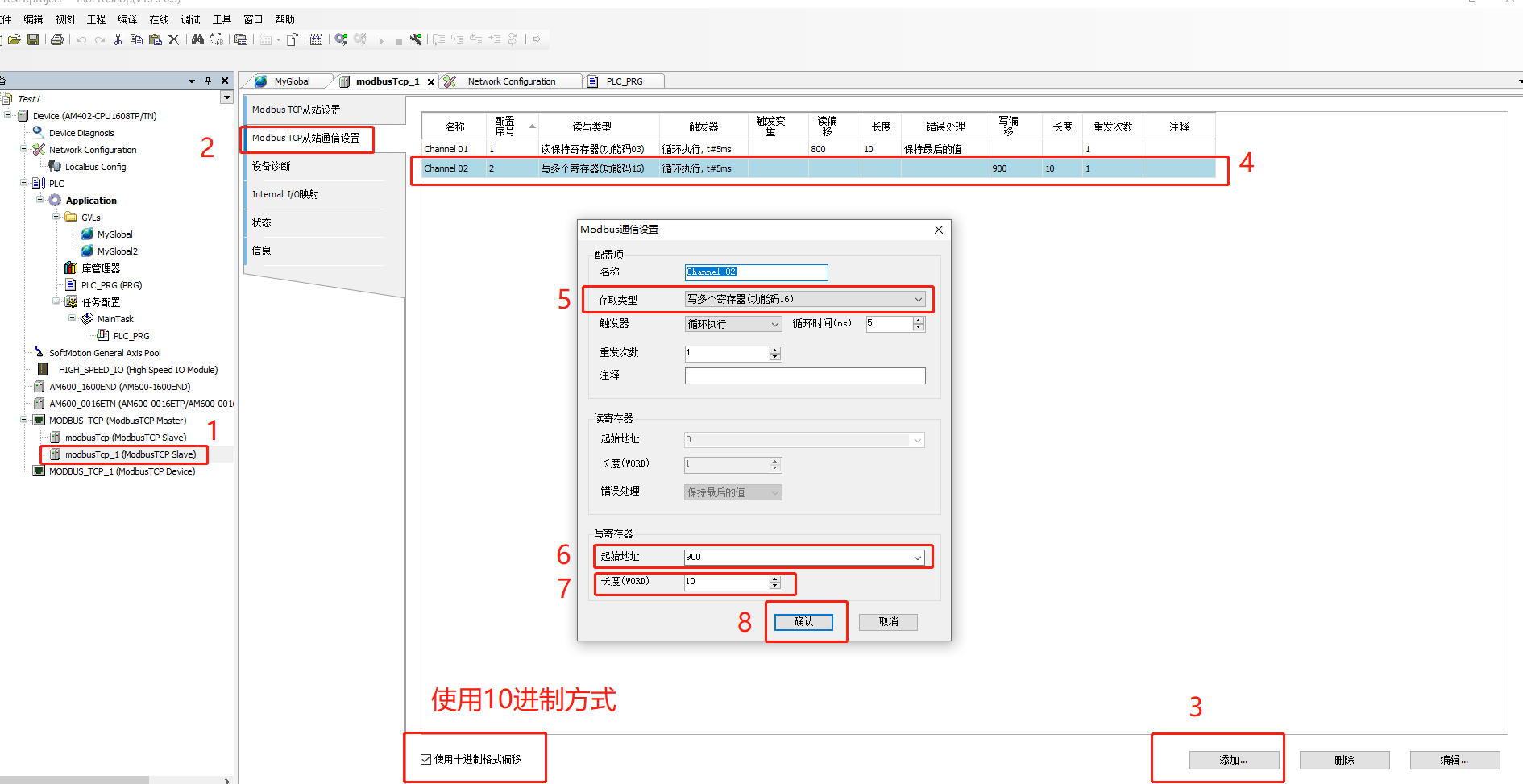Select LocalBus Config in device tree
Viewport: 1523px width, 784px height.
95,167
